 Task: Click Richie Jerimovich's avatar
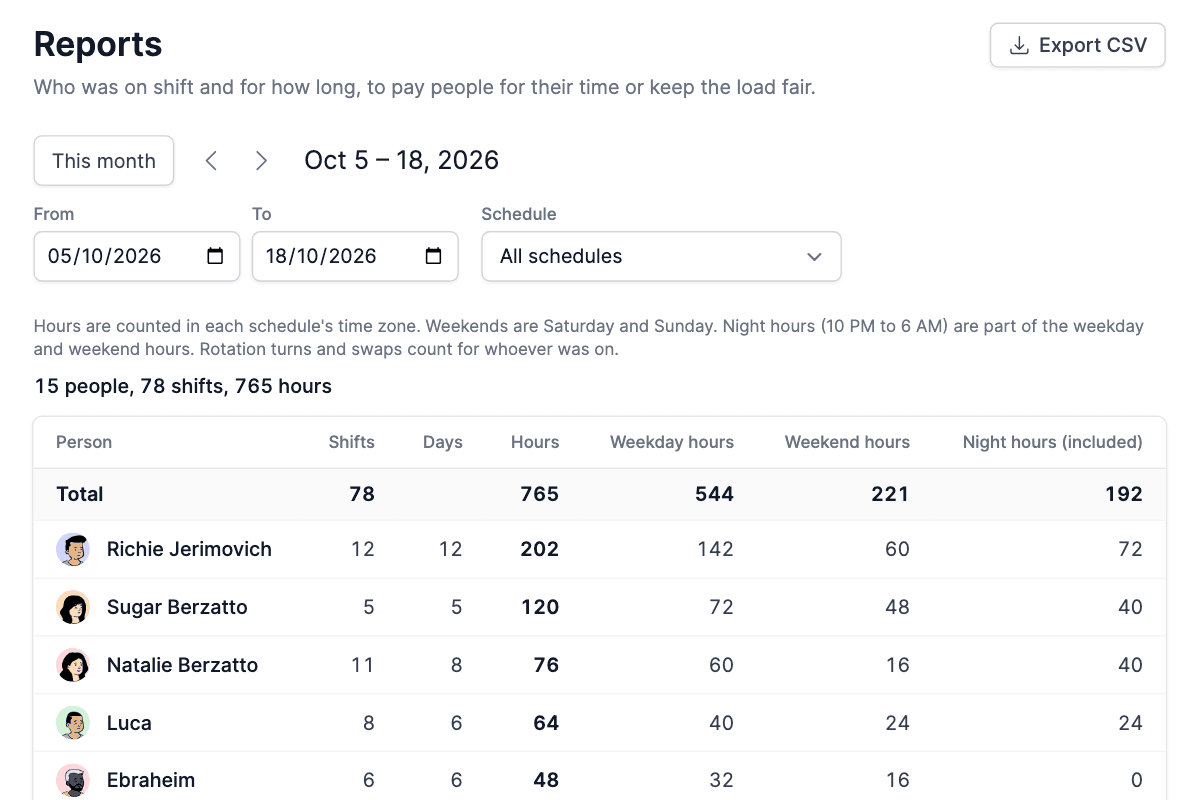[x=73, y=549]
